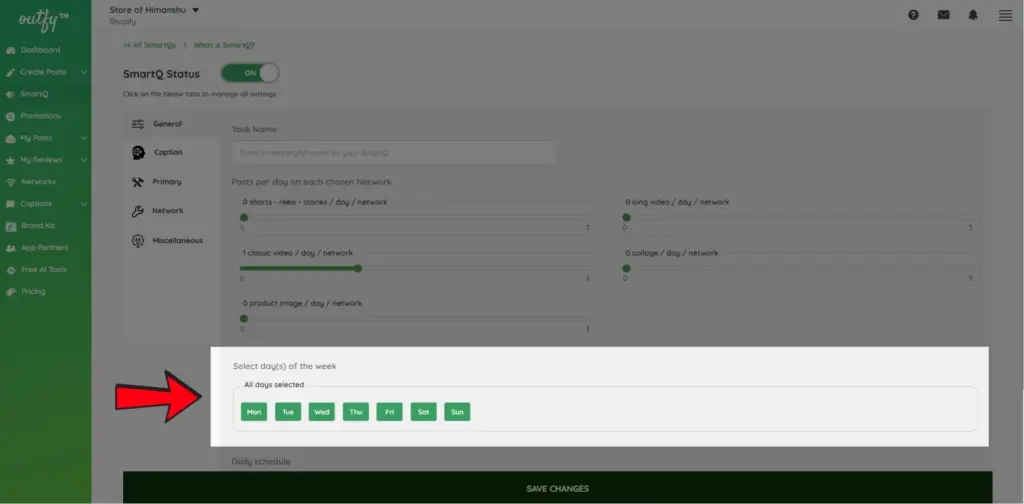Toggle the Sun day button

coord(457,412)
